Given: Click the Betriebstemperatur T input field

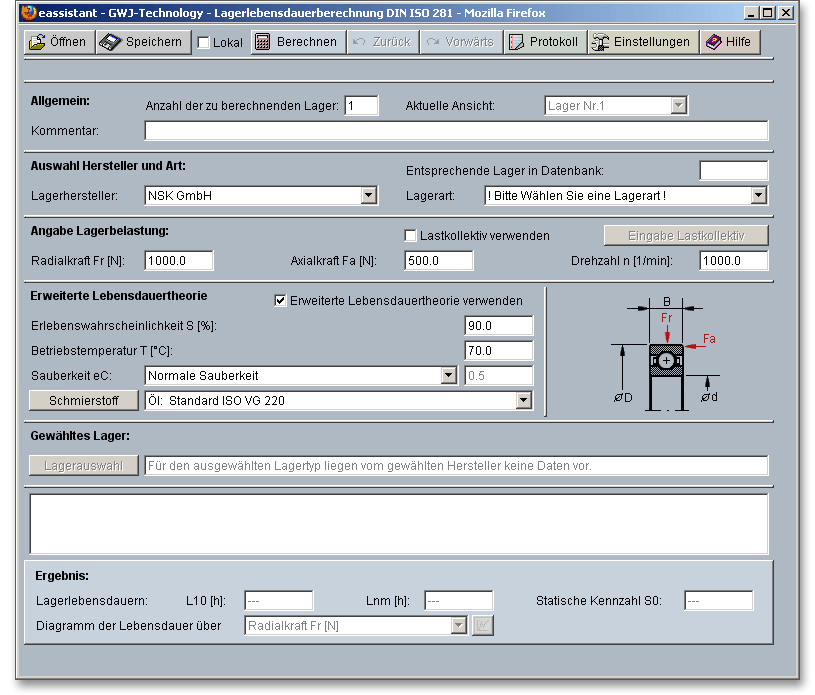Looking at the screenshot, I should pyautogui.click(x=499, y=351).
